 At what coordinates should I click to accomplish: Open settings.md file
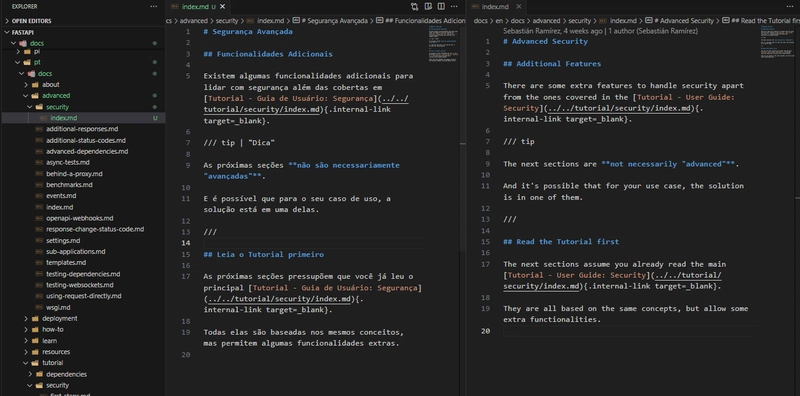(x=63, y=240)
